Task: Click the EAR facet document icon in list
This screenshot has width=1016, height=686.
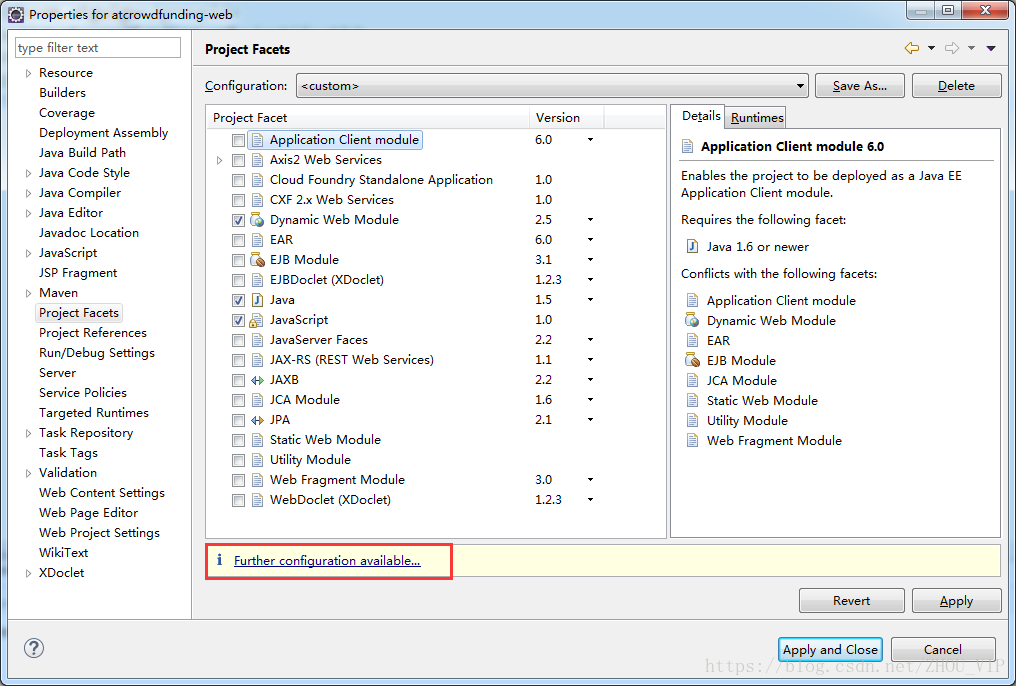Action: pos(257,240)
